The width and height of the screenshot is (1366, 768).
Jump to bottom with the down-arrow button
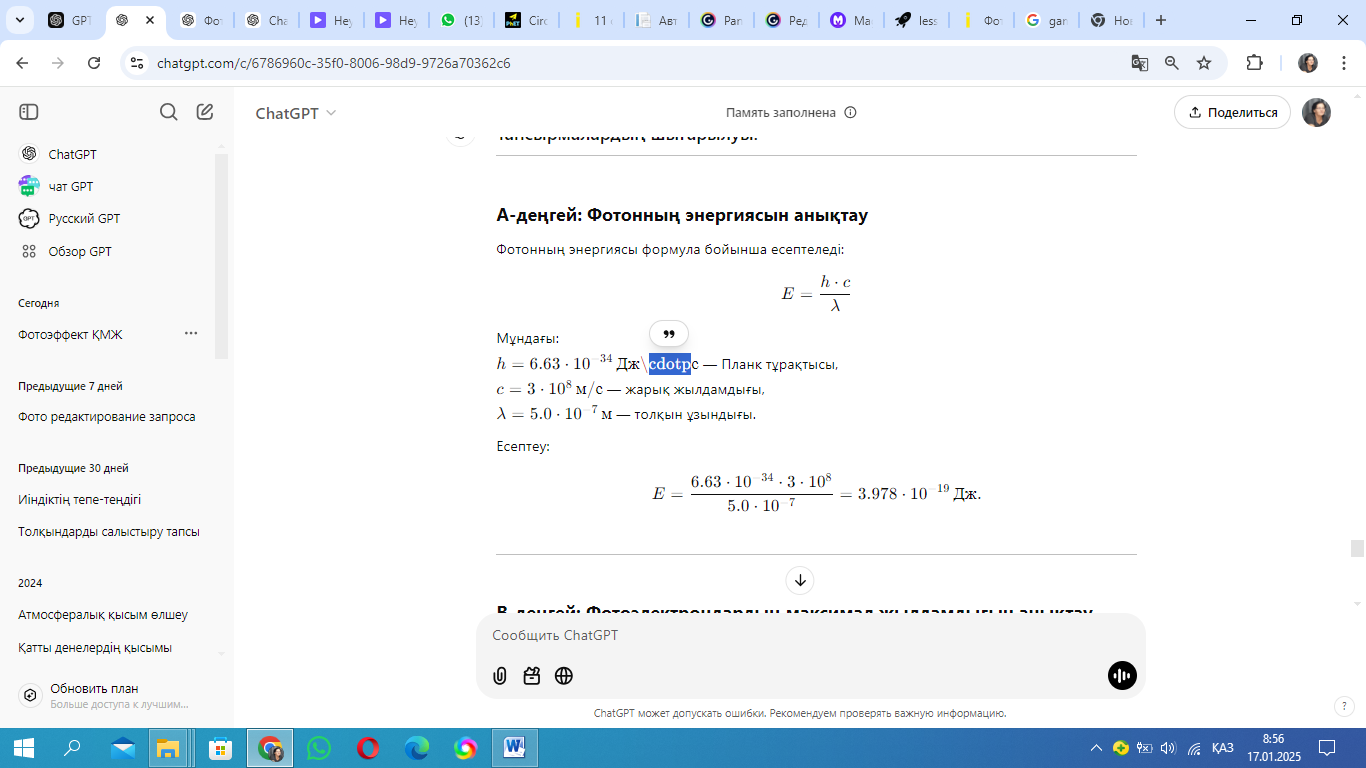point(799,580)
